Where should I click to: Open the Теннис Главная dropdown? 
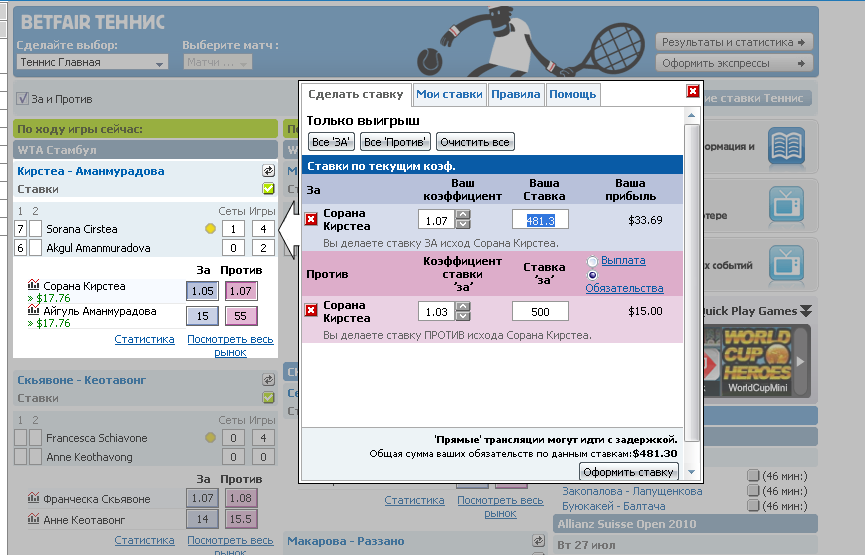92,62
